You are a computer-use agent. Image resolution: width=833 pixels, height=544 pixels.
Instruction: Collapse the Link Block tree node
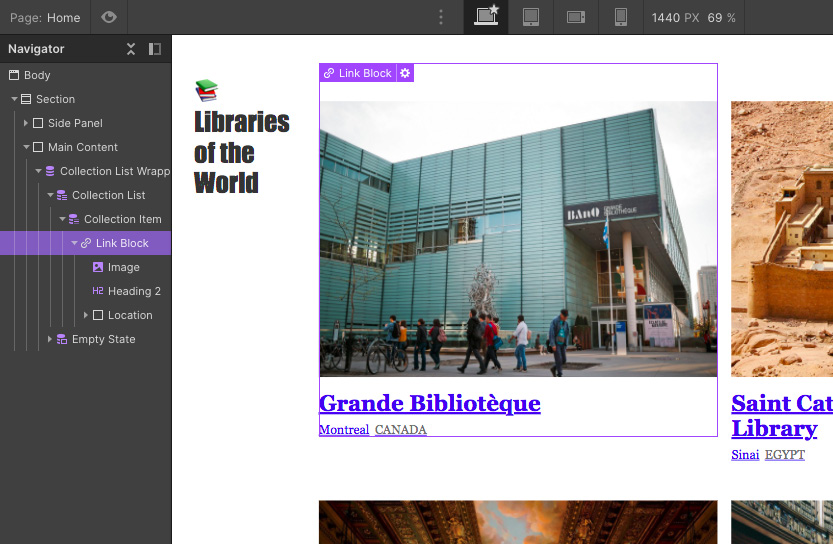click(x=74, y=243)
